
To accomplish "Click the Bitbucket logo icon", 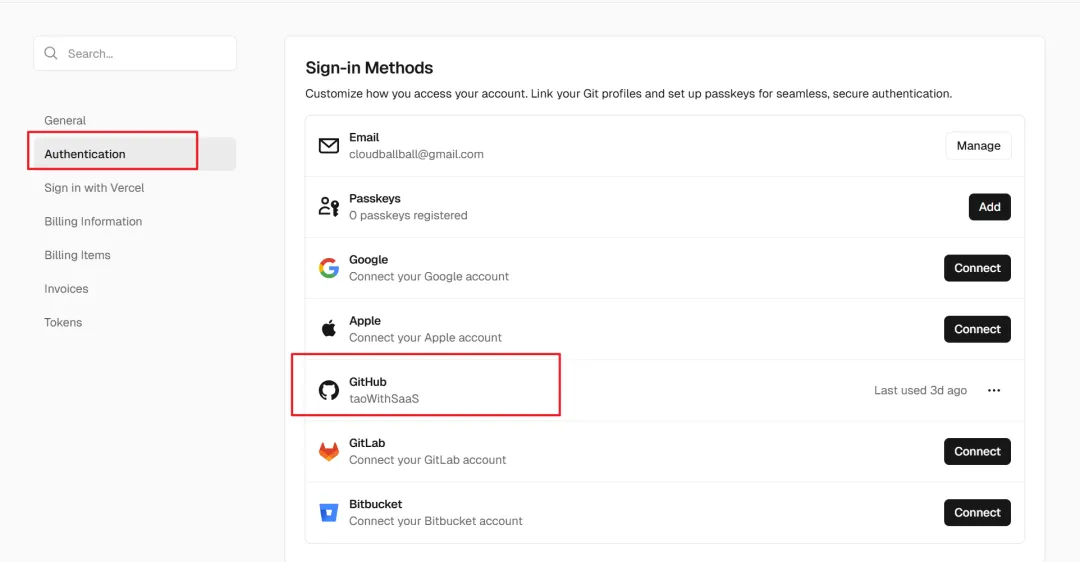I will pos(329,512).
